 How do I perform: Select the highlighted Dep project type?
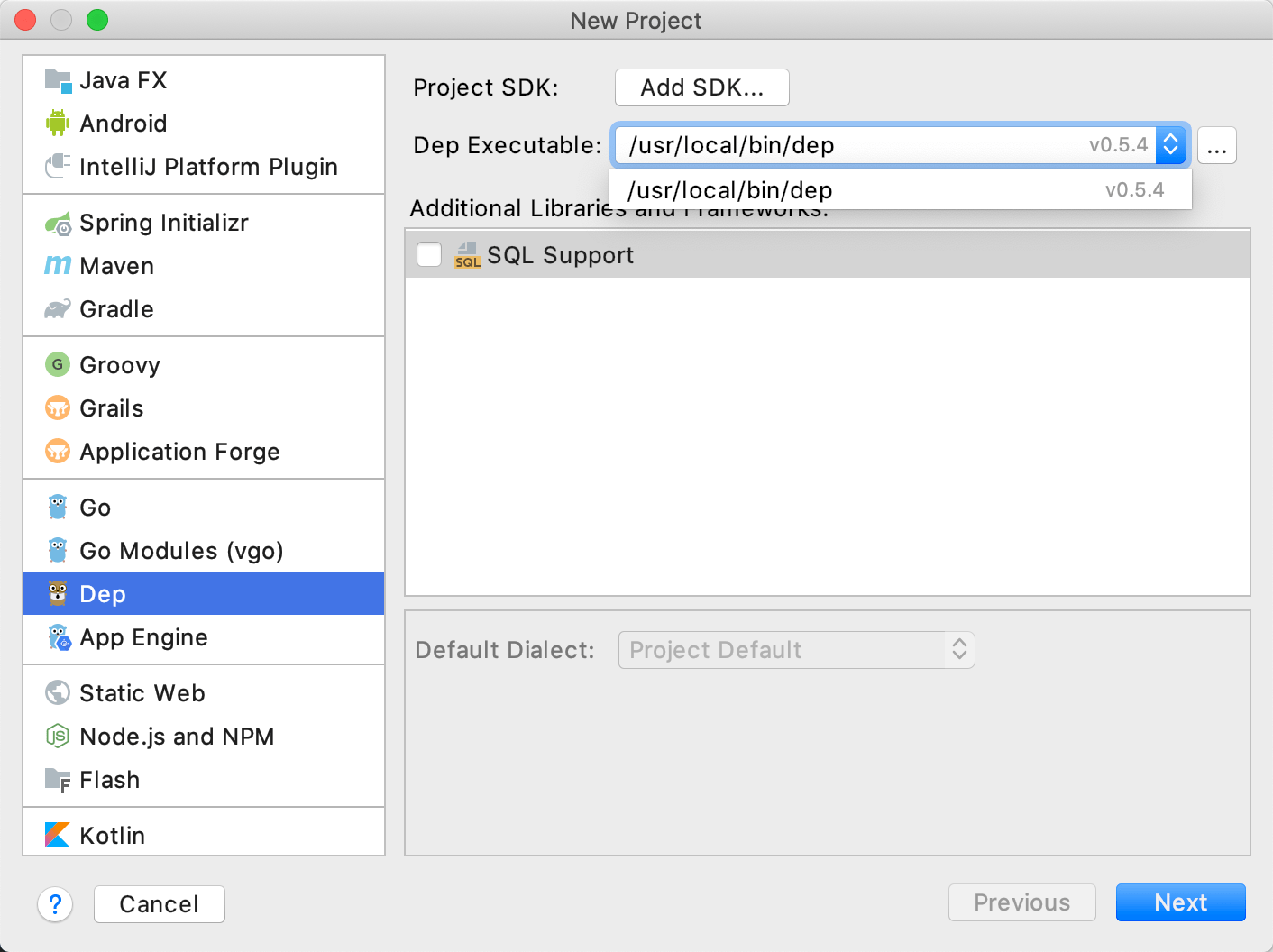pos(204,593)
